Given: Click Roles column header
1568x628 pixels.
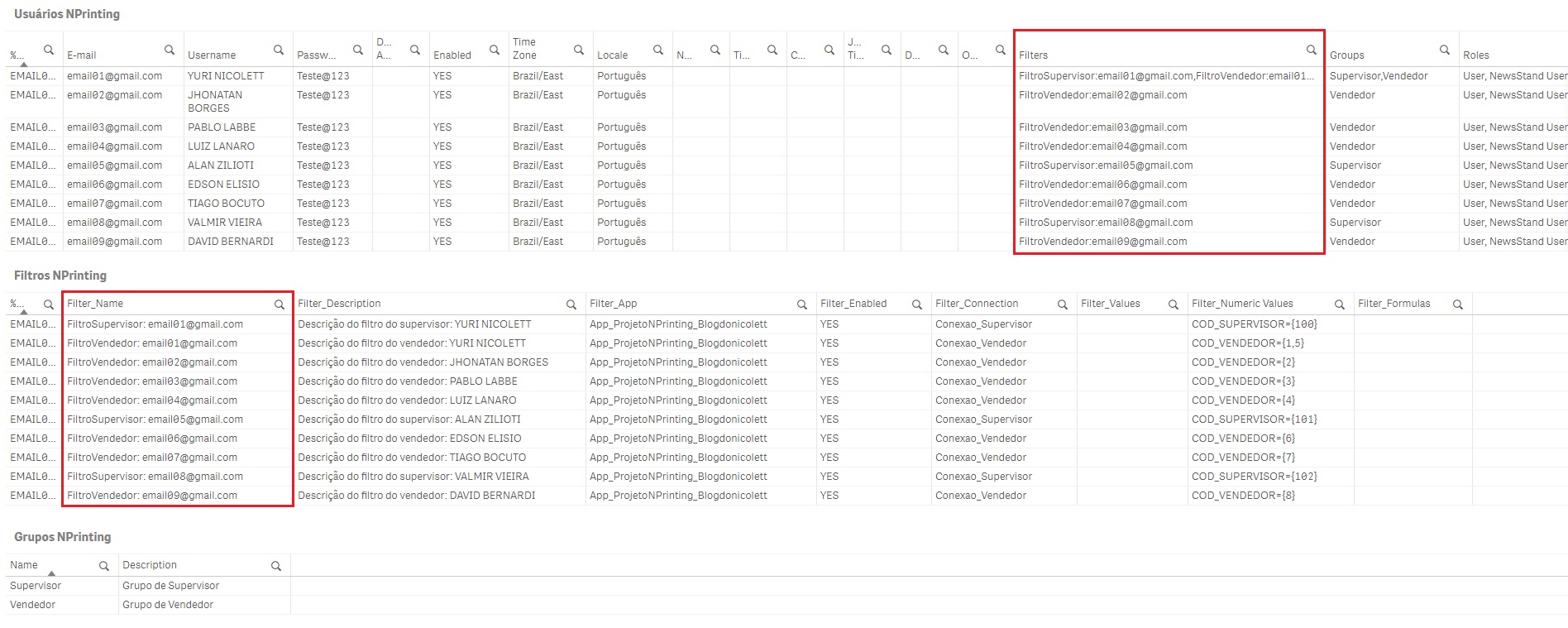Looking at the screenshot, I should 1475,55.
